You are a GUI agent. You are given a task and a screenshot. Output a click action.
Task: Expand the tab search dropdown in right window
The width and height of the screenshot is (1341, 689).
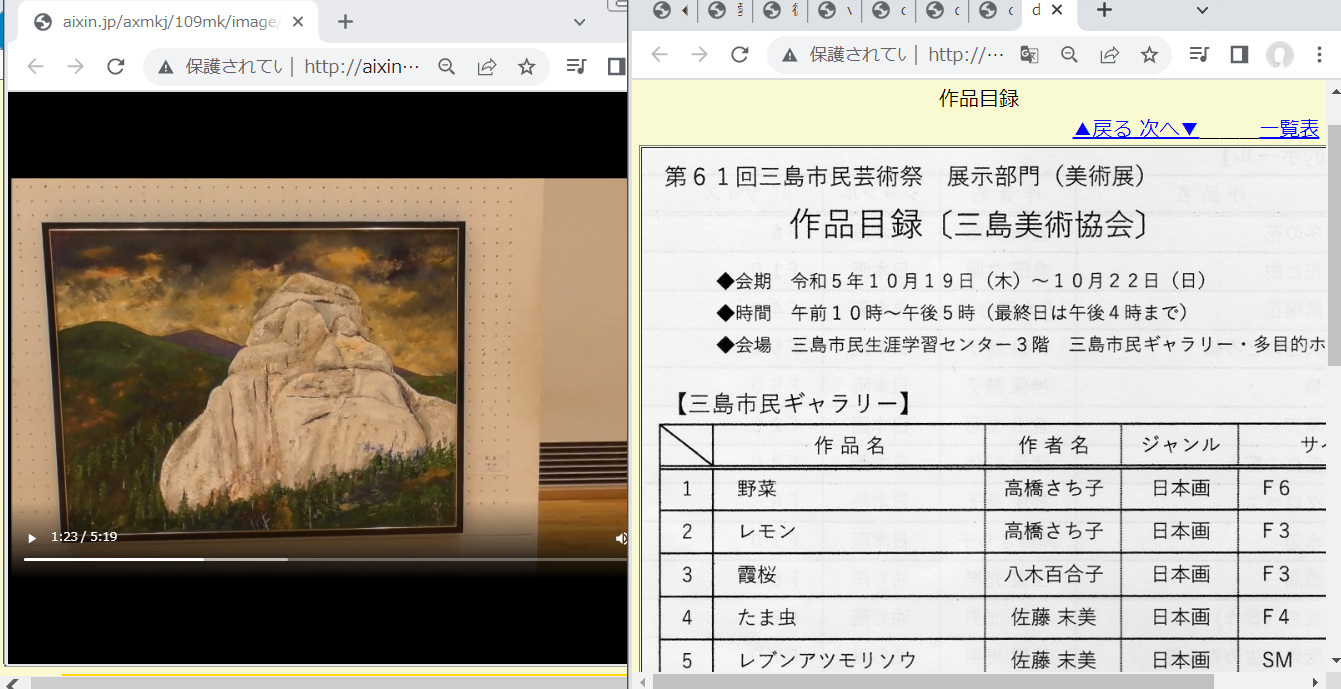1203,10
